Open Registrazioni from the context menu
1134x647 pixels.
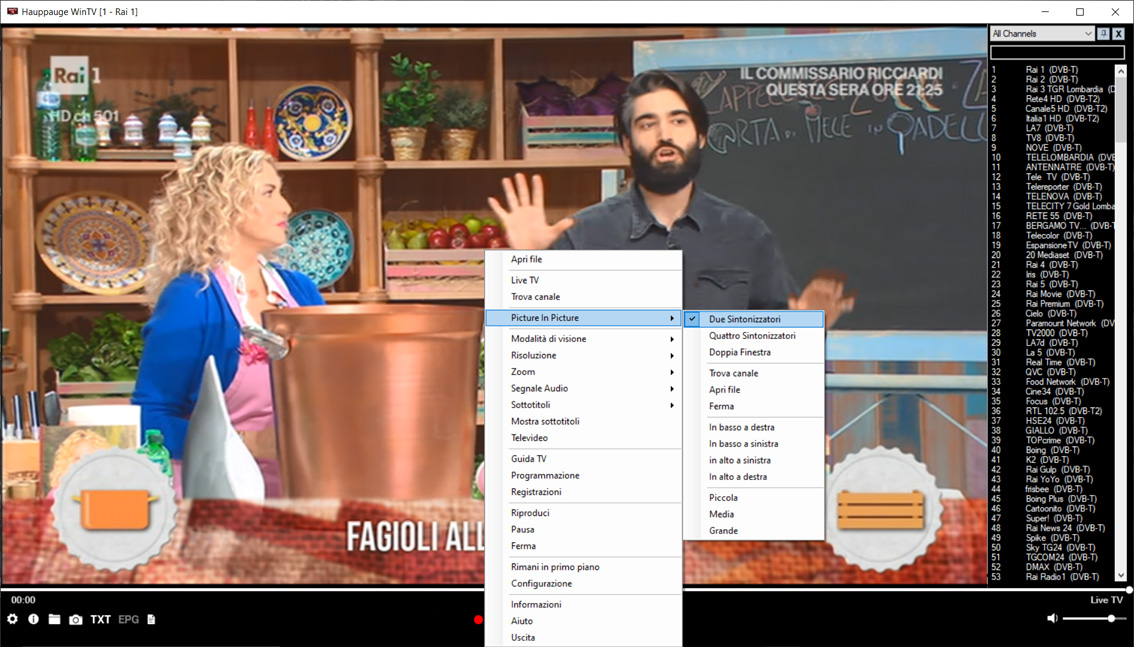tap(583, 492)
